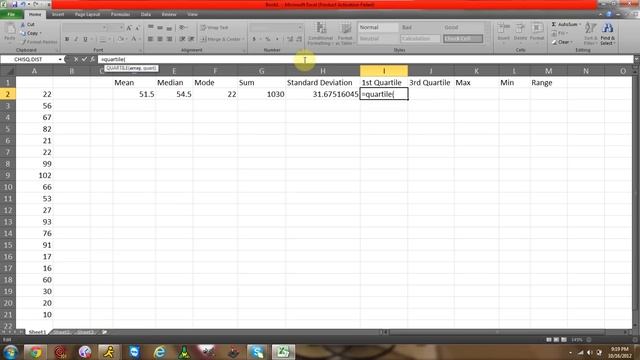Click inside the formula bar input

pos(365,59)
